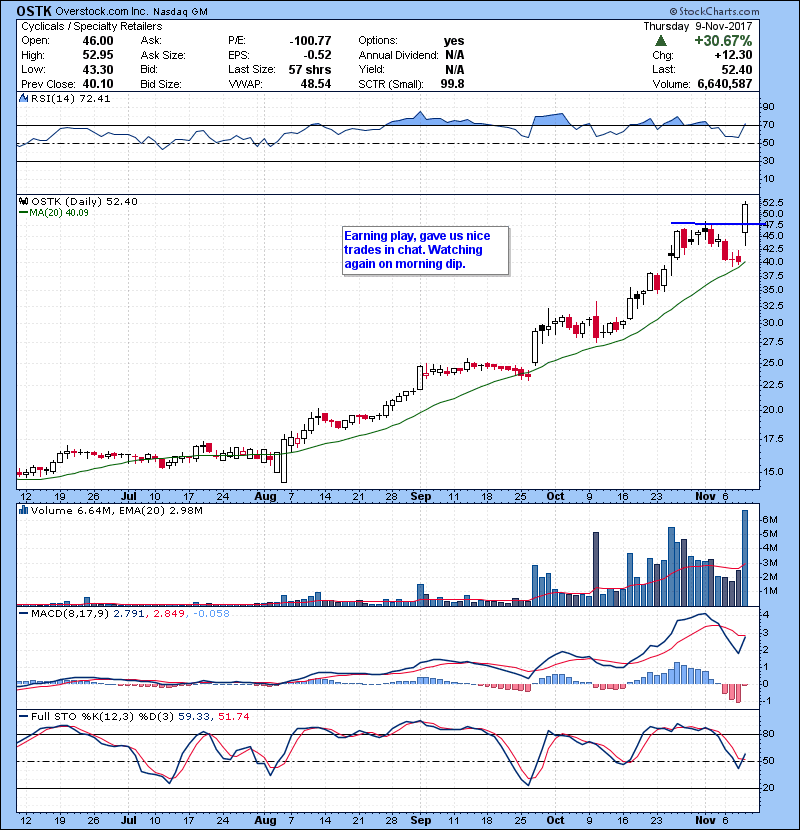Click the long white candle in early August

coord(284,459)
